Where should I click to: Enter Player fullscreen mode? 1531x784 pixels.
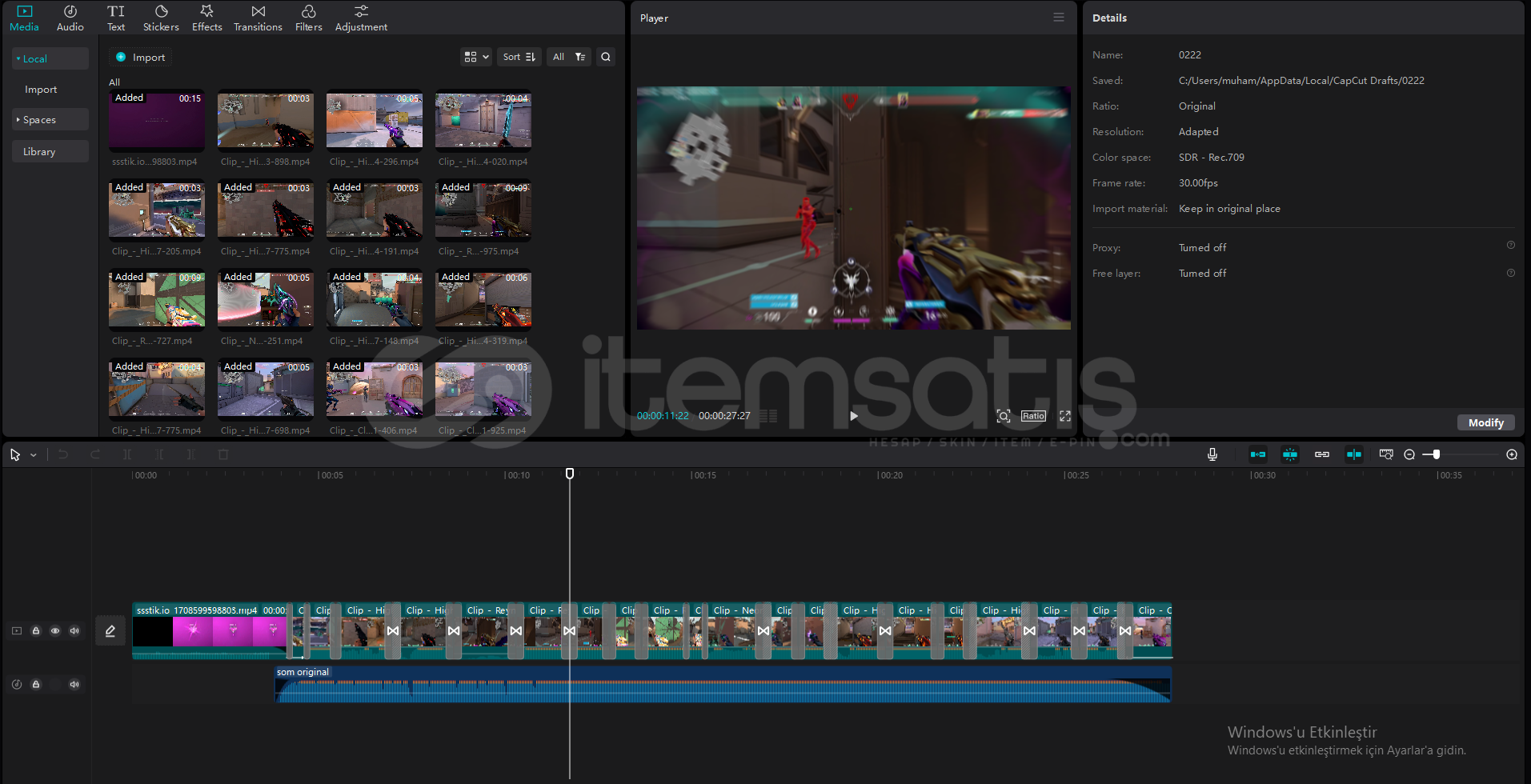pyautogui.click(x=1065, y=416)
